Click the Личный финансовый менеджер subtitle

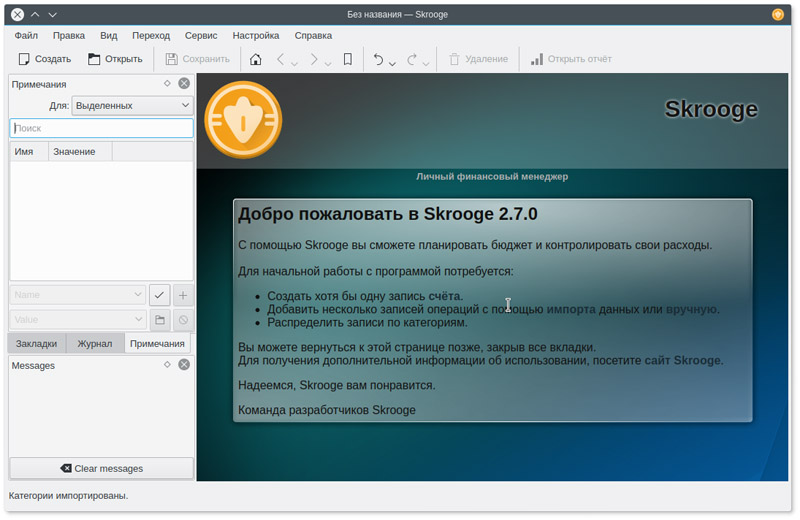tap(492, 177)
